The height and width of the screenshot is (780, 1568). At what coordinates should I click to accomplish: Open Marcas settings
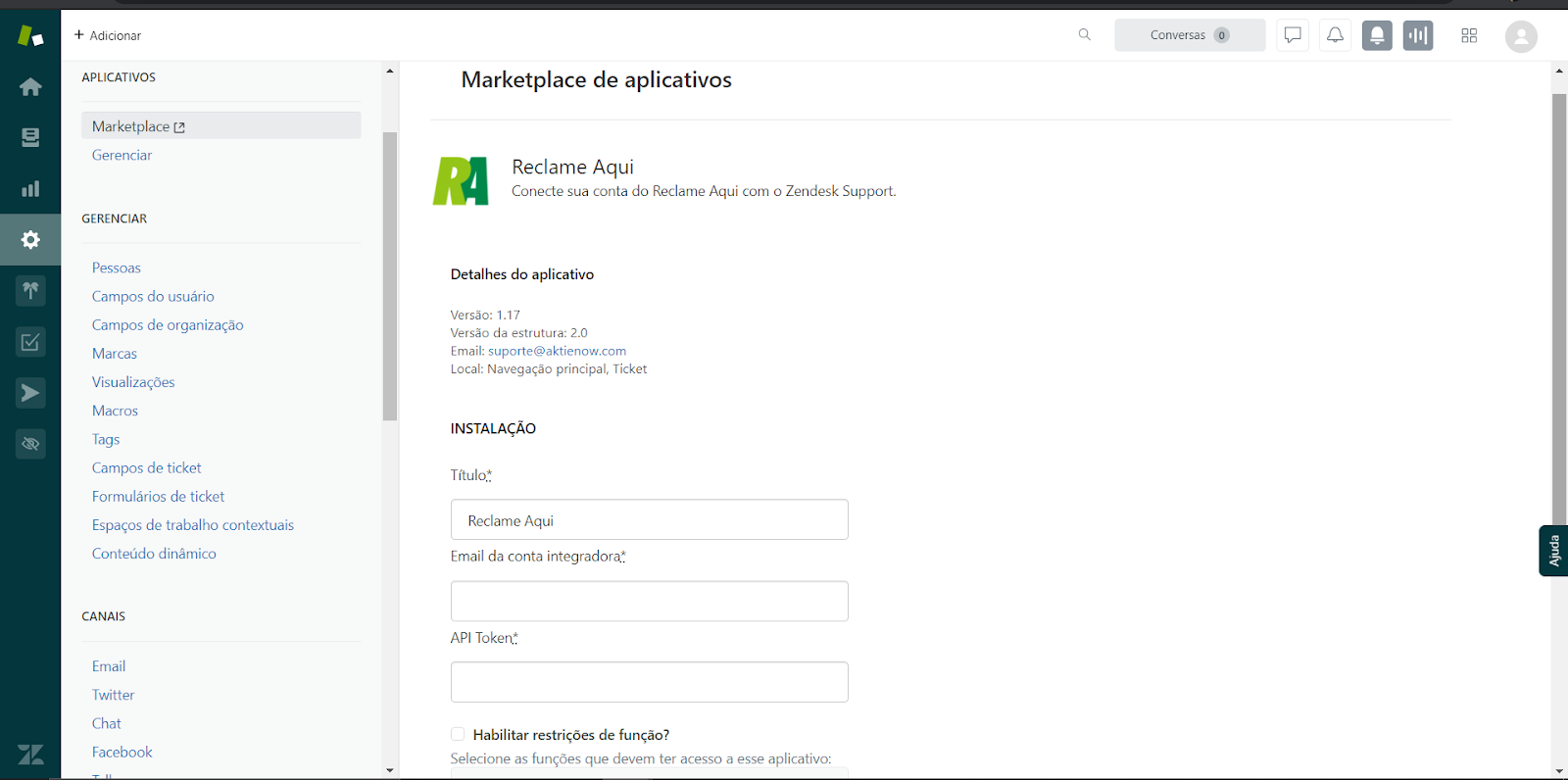coord(115,353)
